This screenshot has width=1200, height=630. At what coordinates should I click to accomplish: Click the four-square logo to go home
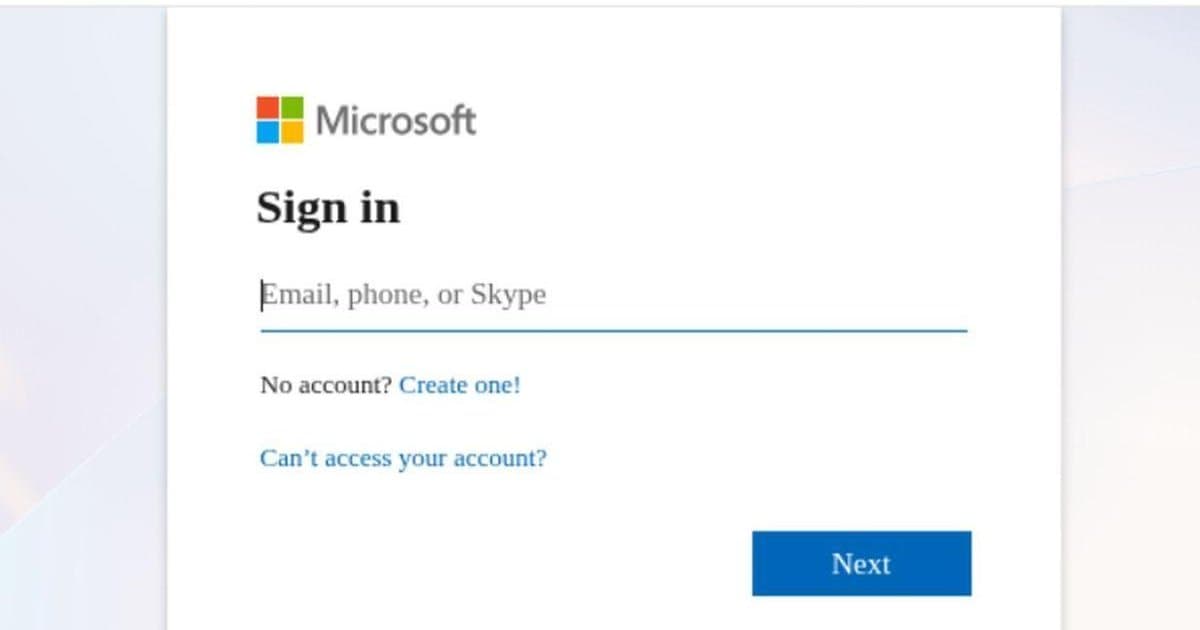click(280, 120)
